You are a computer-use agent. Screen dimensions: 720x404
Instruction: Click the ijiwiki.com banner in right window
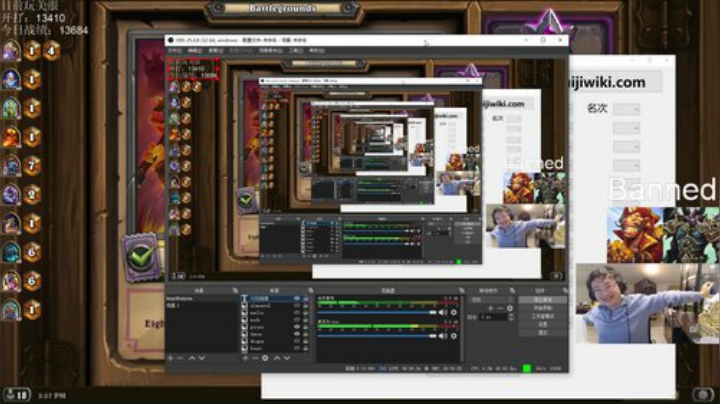pyautogui.click(x=616, y=82)
